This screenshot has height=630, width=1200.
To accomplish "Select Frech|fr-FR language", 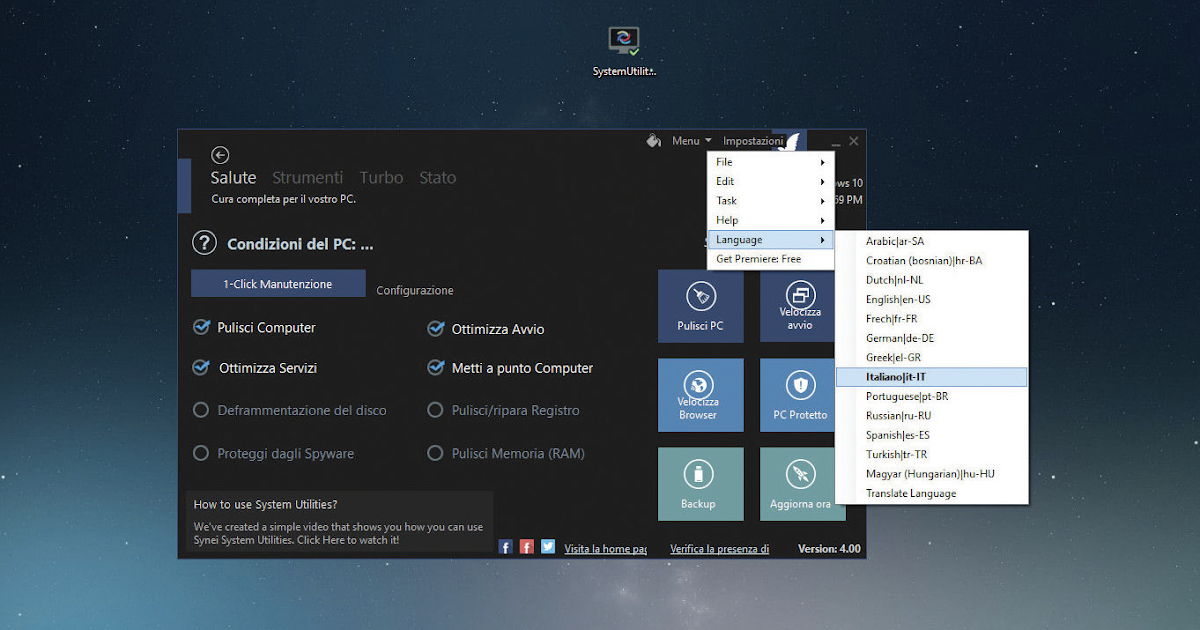I will point(932,319).
